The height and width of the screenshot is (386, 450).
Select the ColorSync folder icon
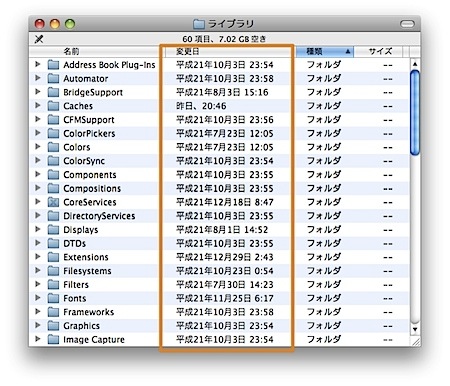(53, 161)
